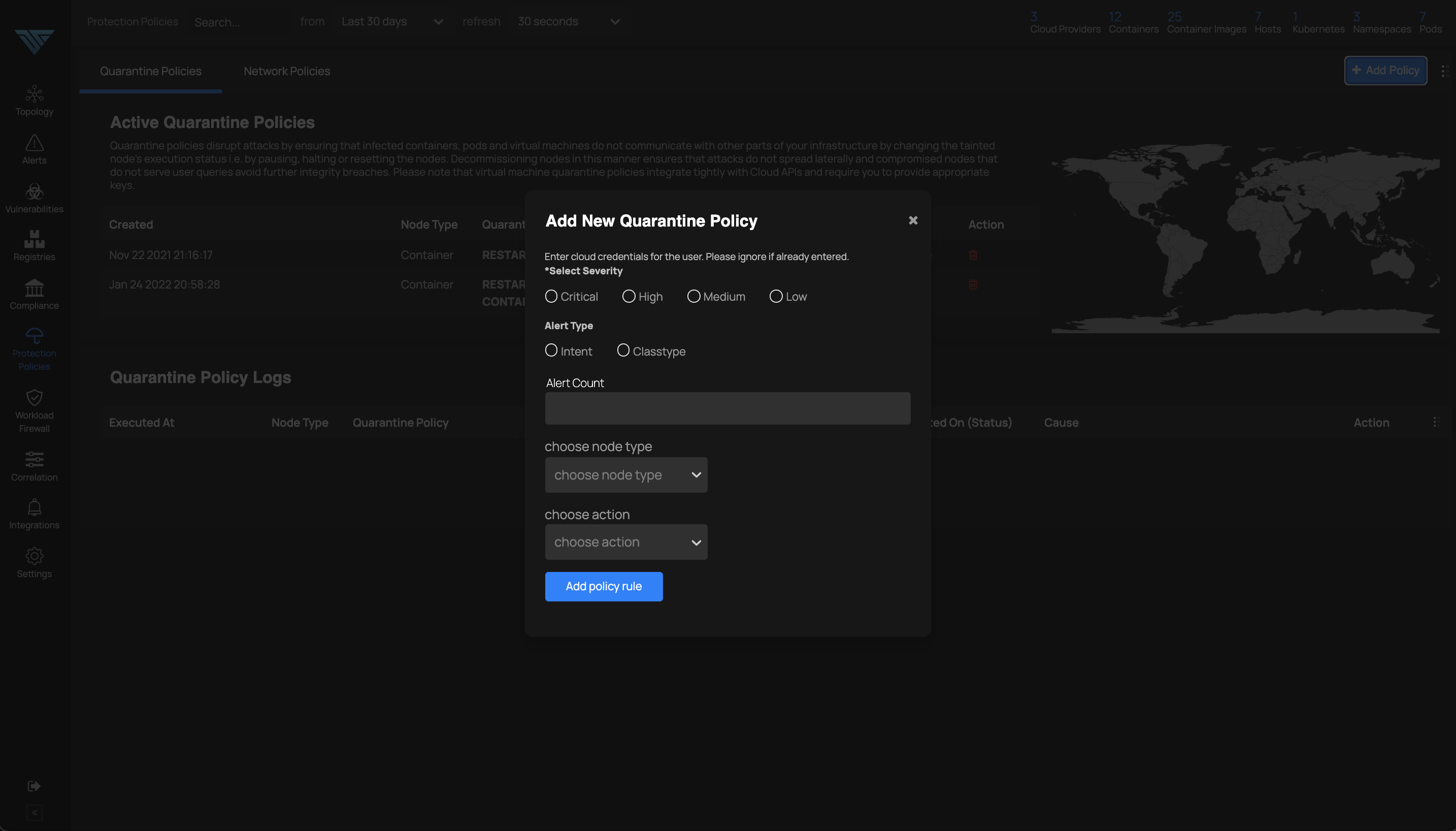1456x831 pixels.
Task: Select the High severity radio
Action: (628, 296)
